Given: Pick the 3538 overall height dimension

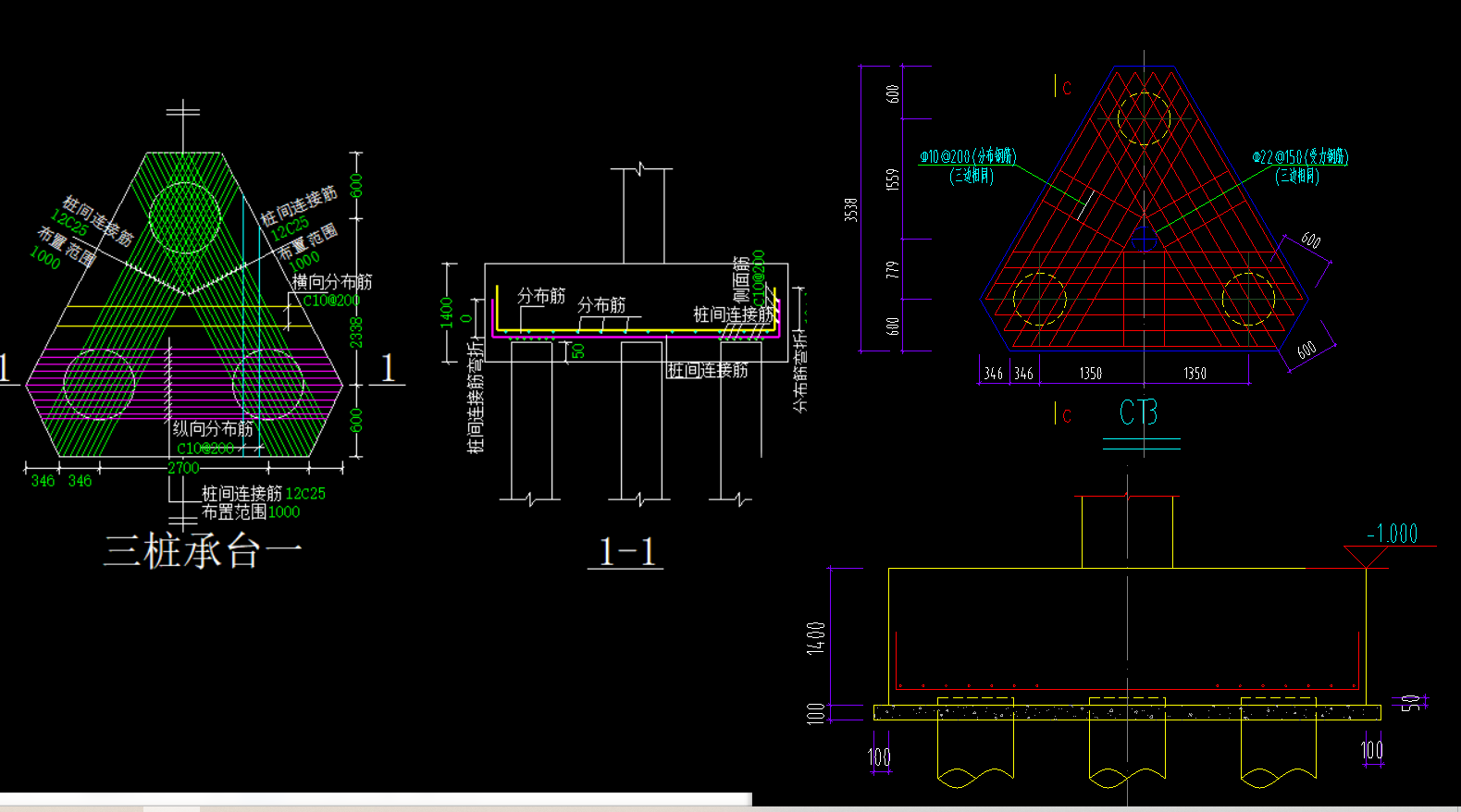Looking at the screenshot, I should tap(851, 210).
